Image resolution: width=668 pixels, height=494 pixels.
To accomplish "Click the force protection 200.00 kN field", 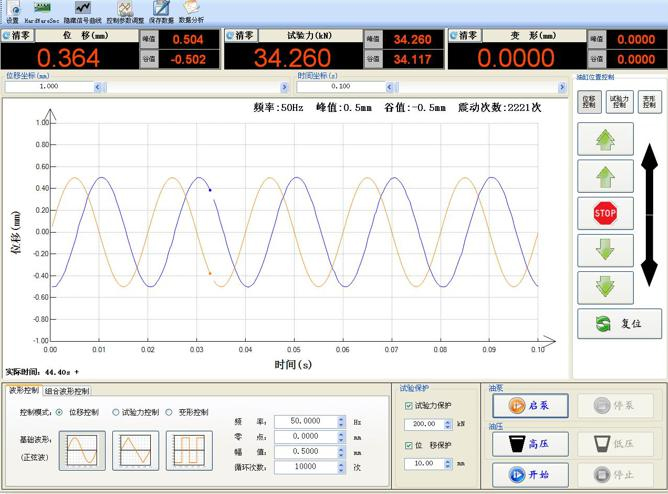I will click(x=424, y=424).
